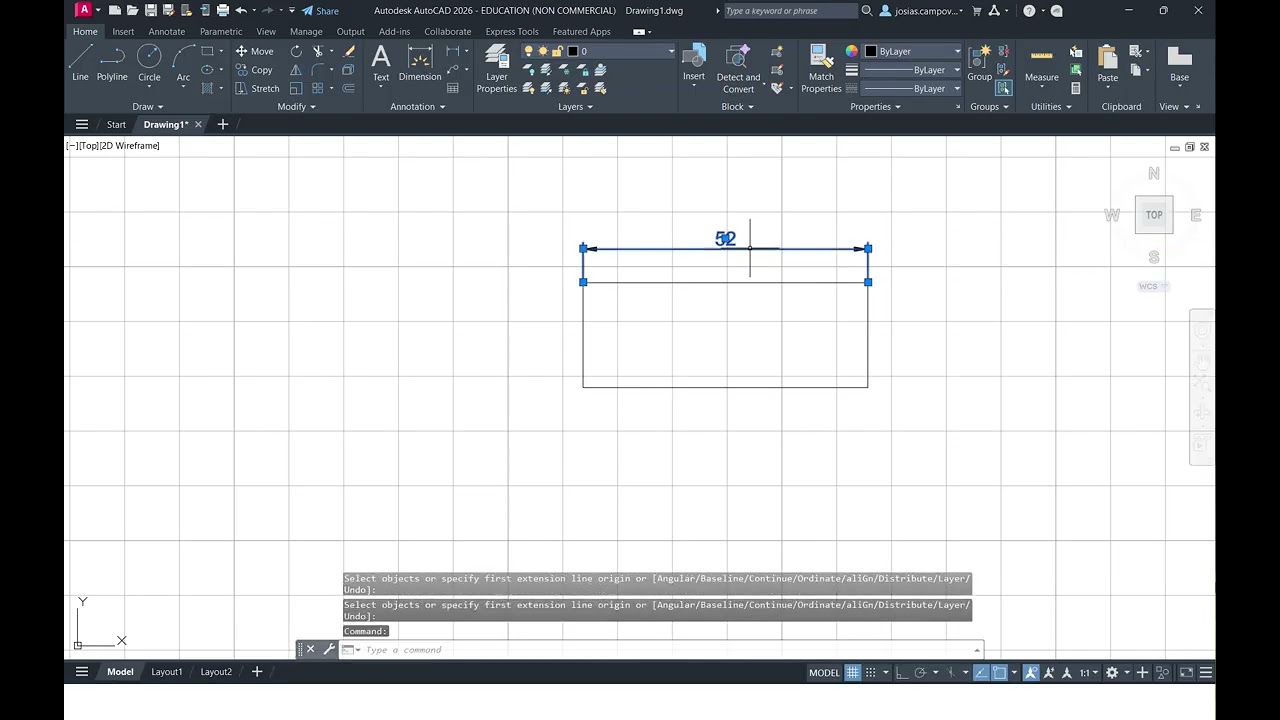This screenshot has height=720, width=1280.
Task: Click the MODEL space button
Action: tap(824, 673)
